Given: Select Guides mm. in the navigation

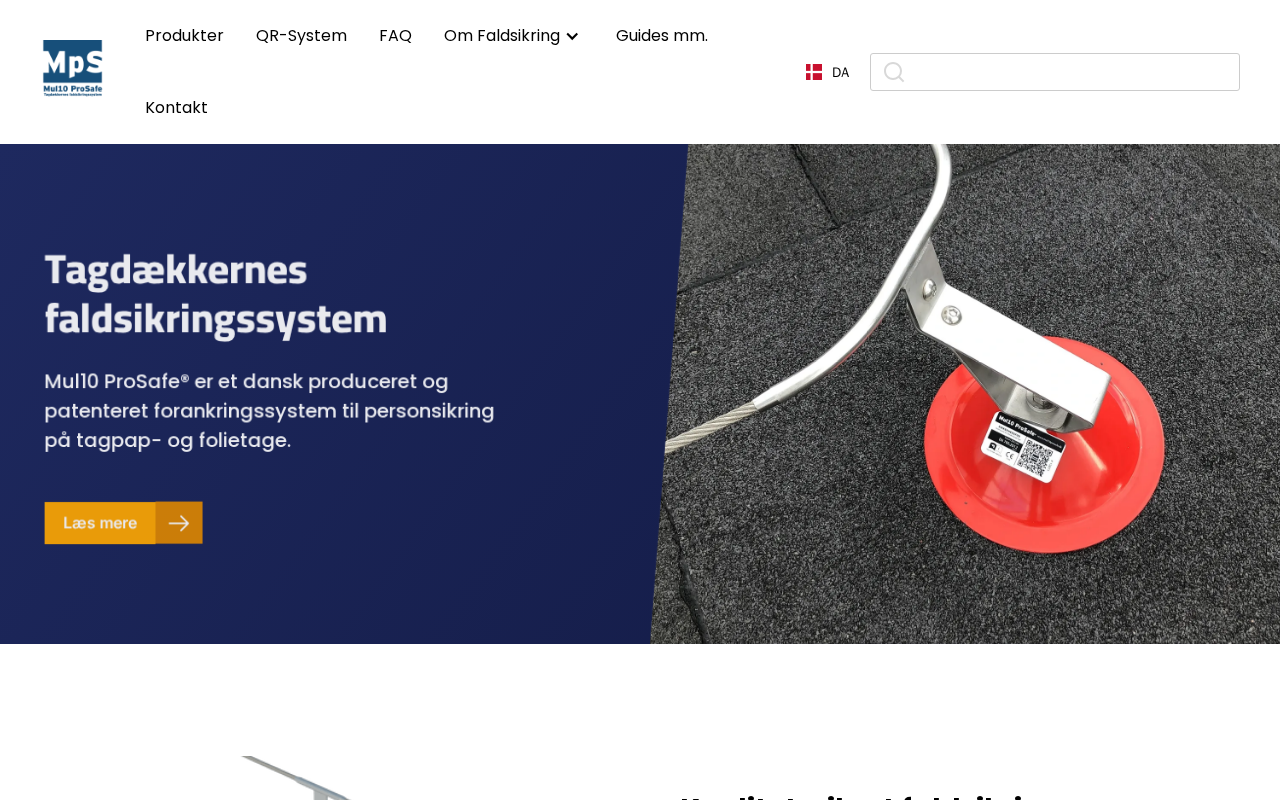Looking at the screenshot, I should coord(662,36).
